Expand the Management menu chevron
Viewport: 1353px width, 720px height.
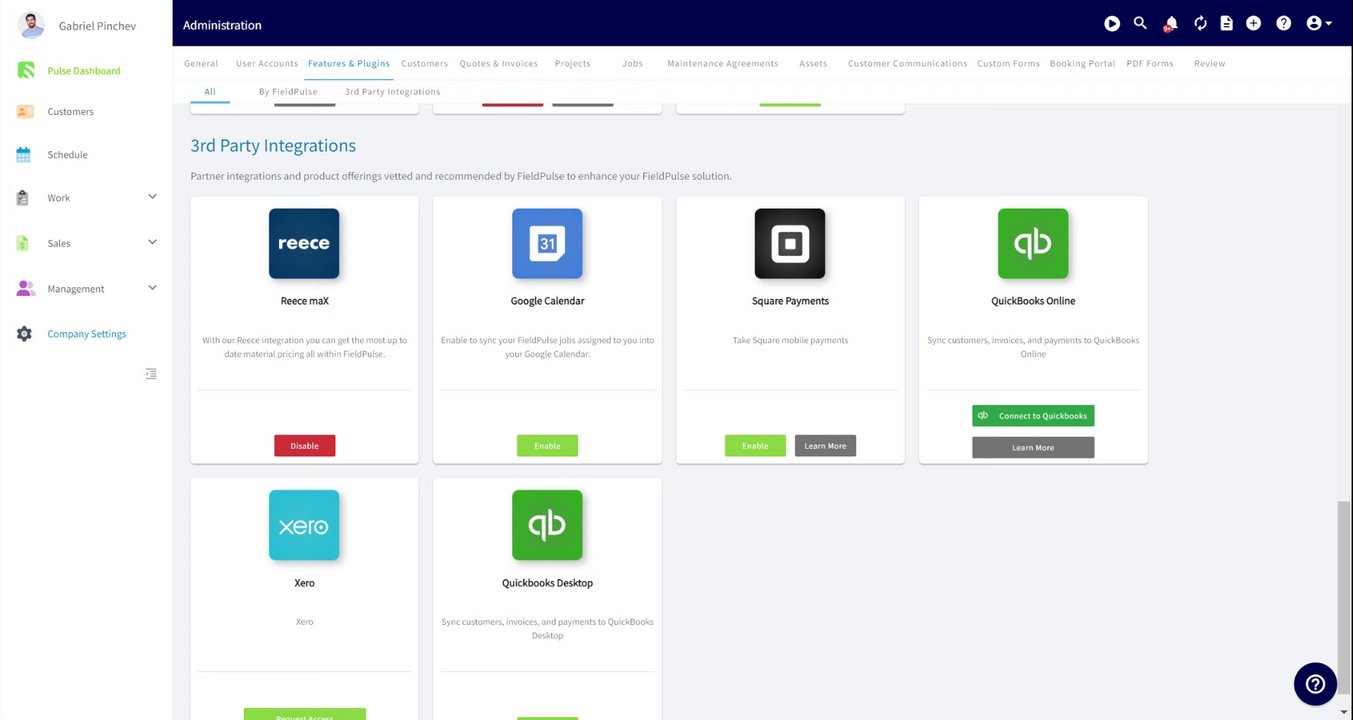[x=152, y=288]
